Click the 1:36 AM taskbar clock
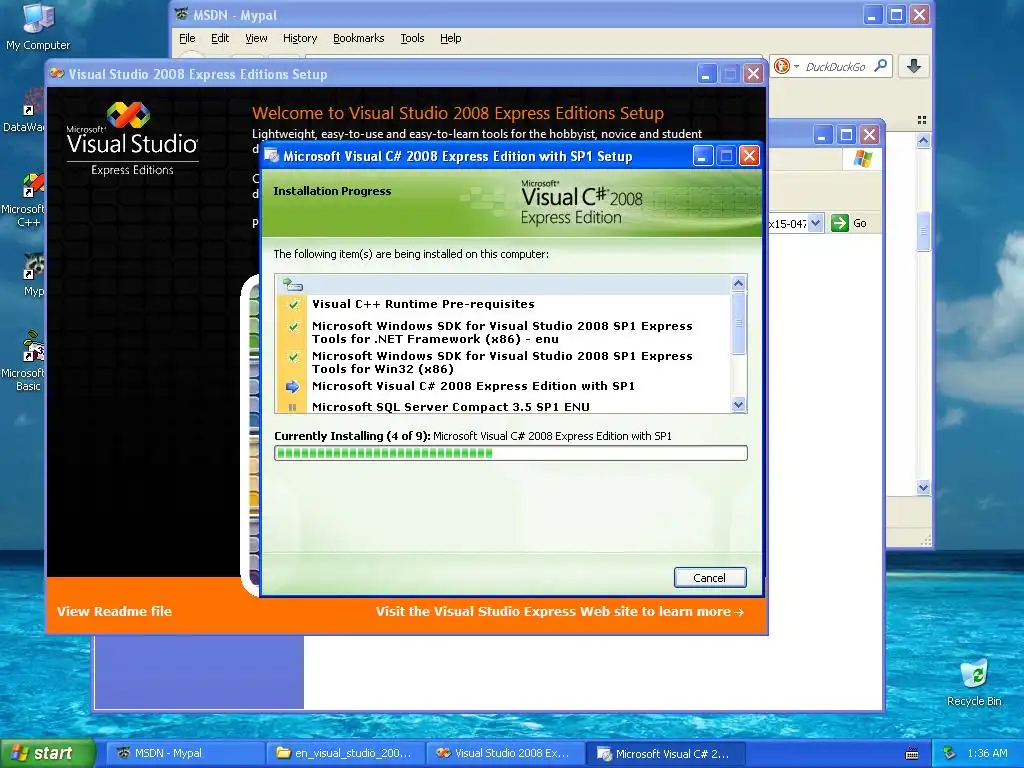This screenshot has height=768, width=1024. 987,754
